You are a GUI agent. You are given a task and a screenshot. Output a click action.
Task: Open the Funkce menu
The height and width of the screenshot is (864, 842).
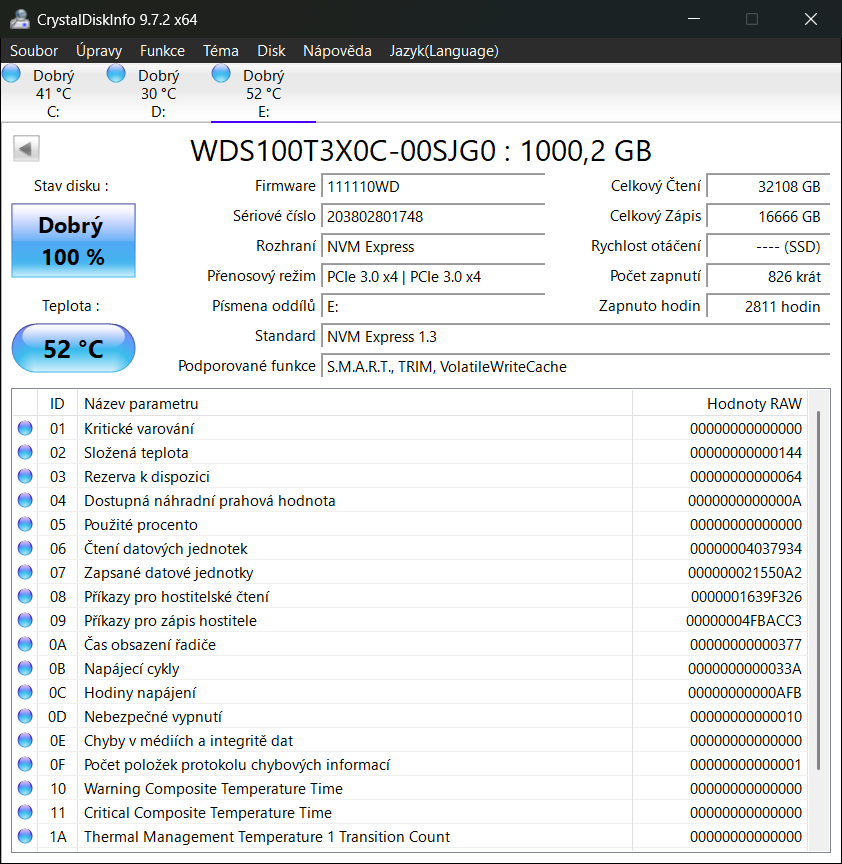[x=162, y=50]
